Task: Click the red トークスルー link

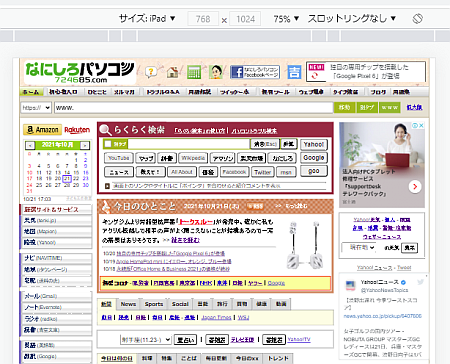Action: 196,222
